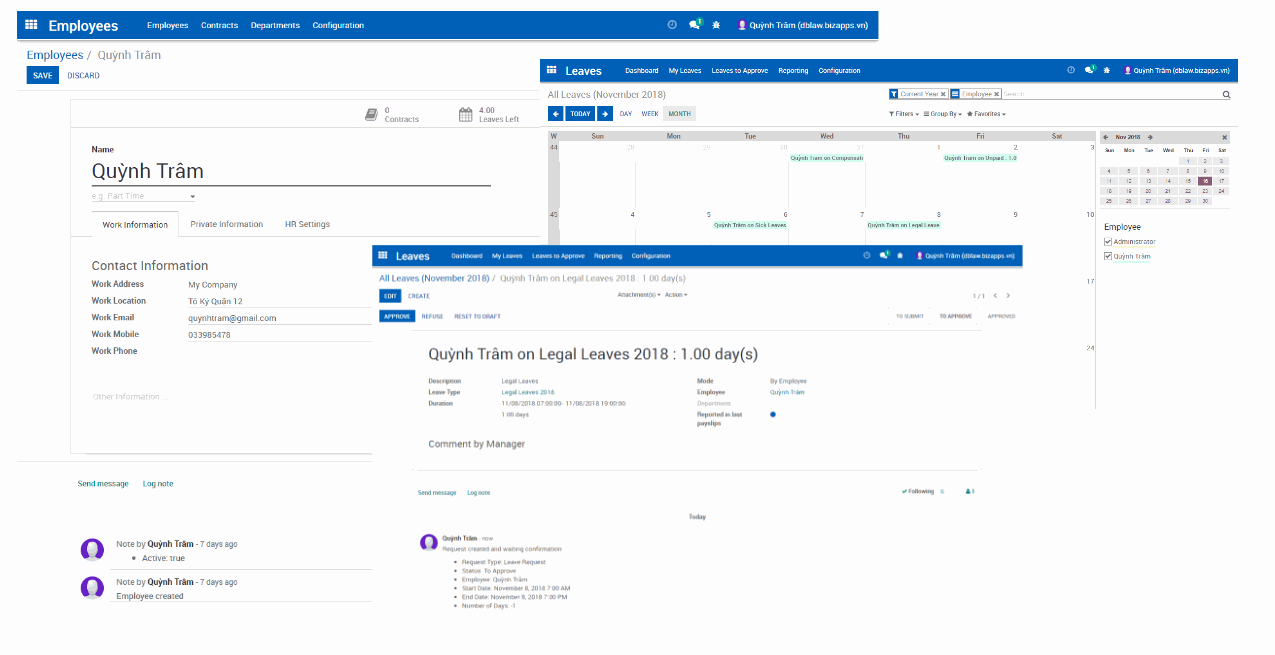1275x655 pixels.
Task: Select November 16 in the mini calendar
Action: (x=1205, y=181)
